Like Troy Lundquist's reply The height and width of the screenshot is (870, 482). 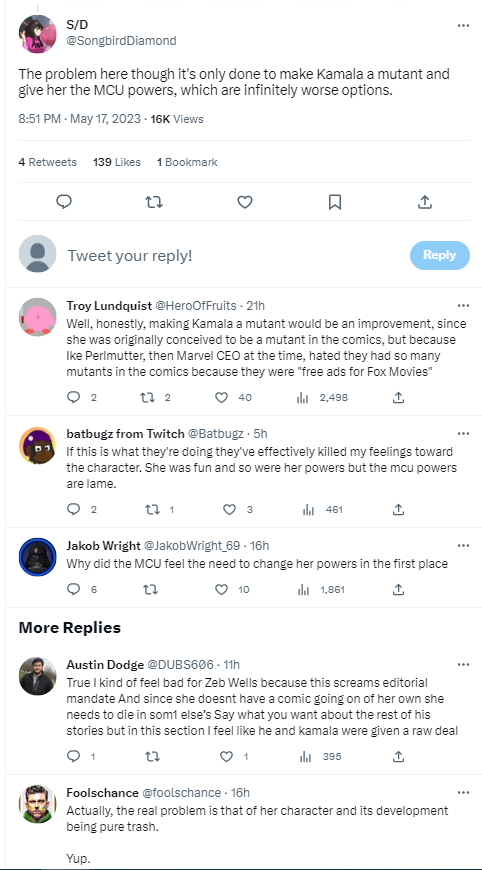221,397
